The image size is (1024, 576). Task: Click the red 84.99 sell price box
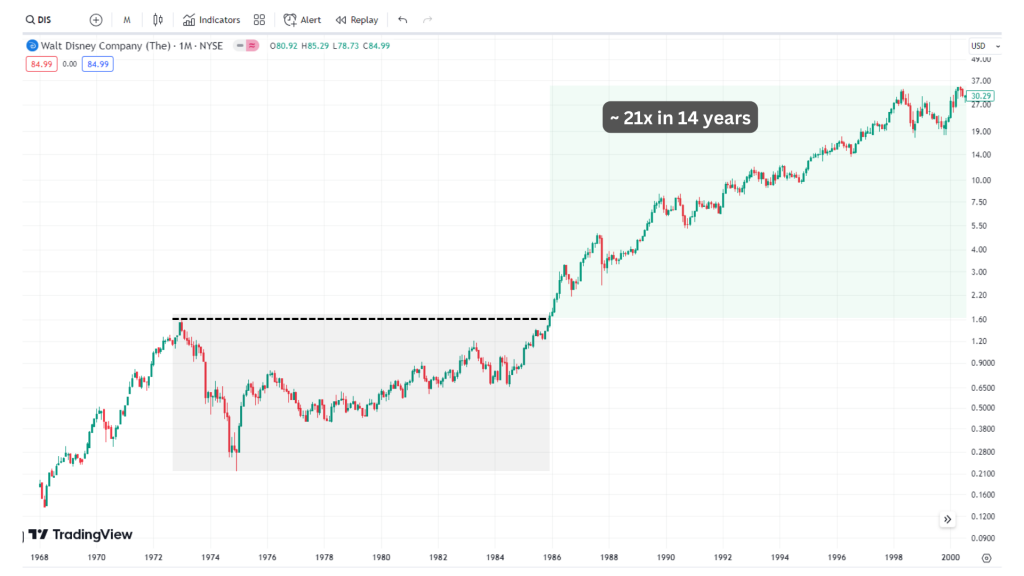click(41, 64)
